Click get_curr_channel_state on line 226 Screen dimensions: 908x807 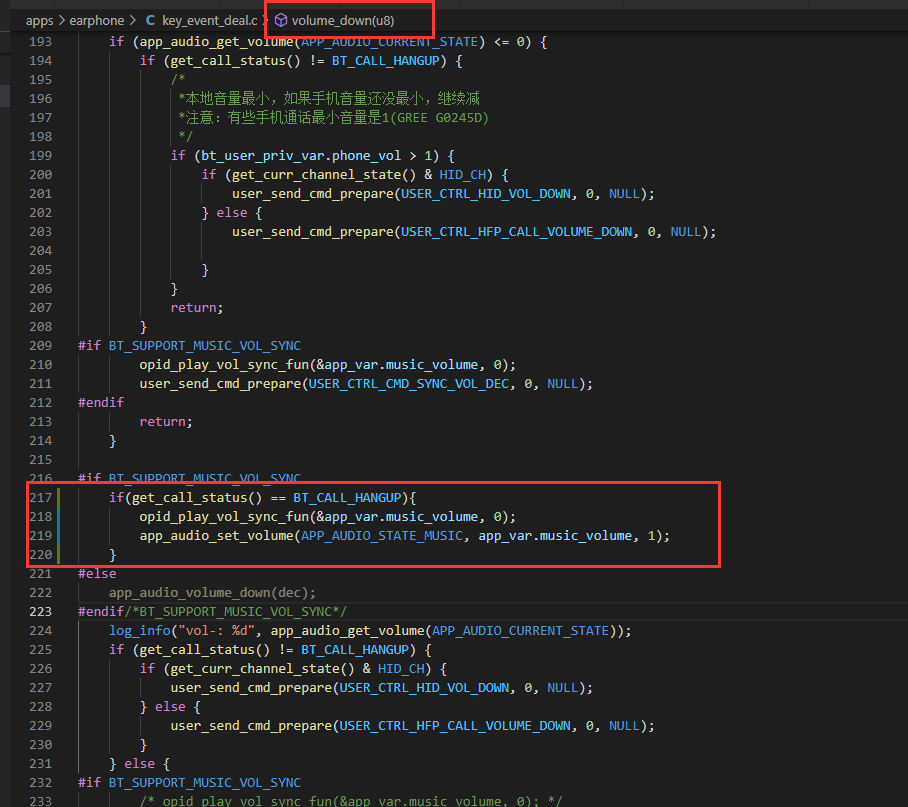(255, 669)
